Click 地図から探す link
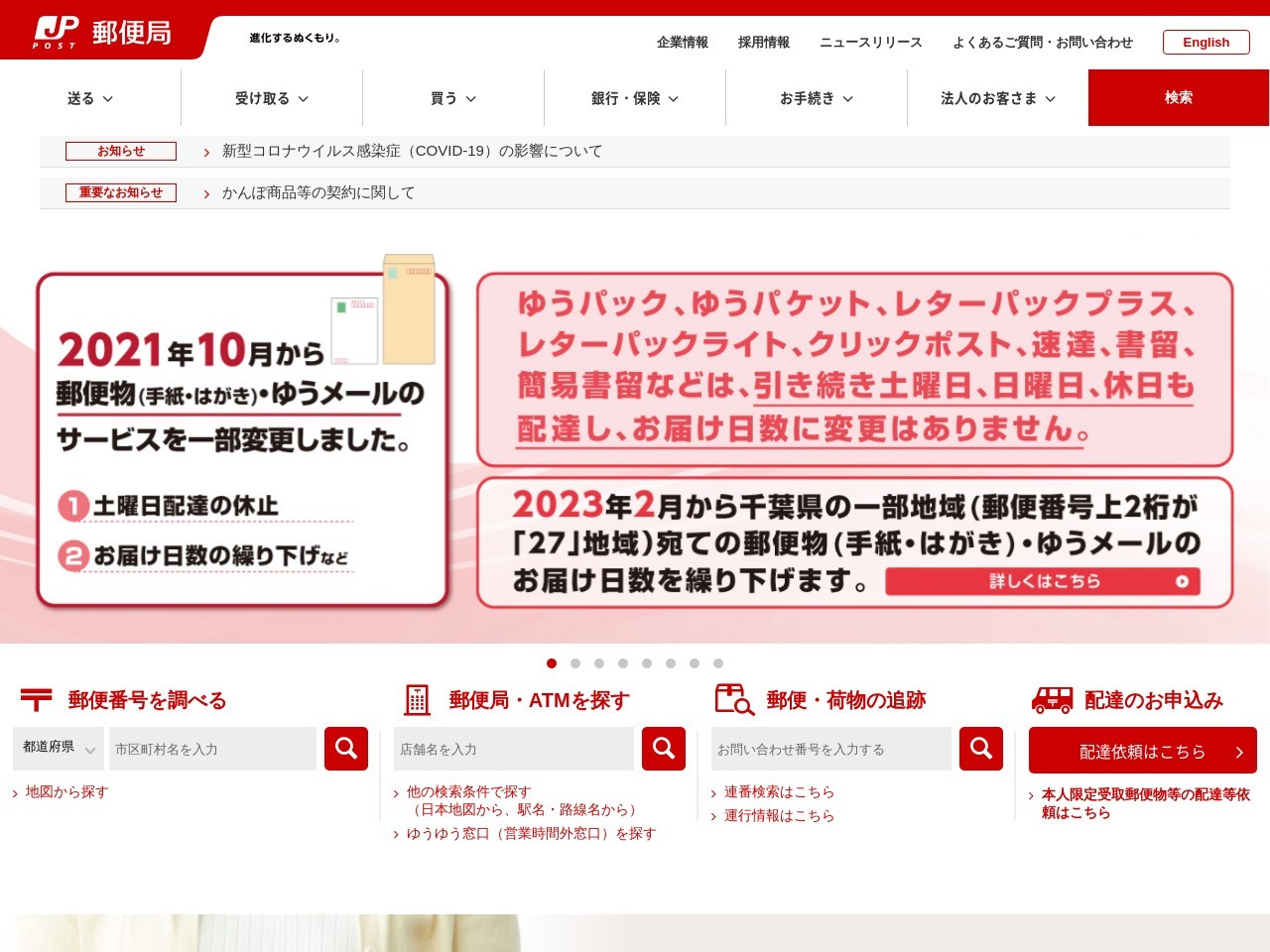The width and height of the screenshot is (1270, 952). (x=66, y=791)
